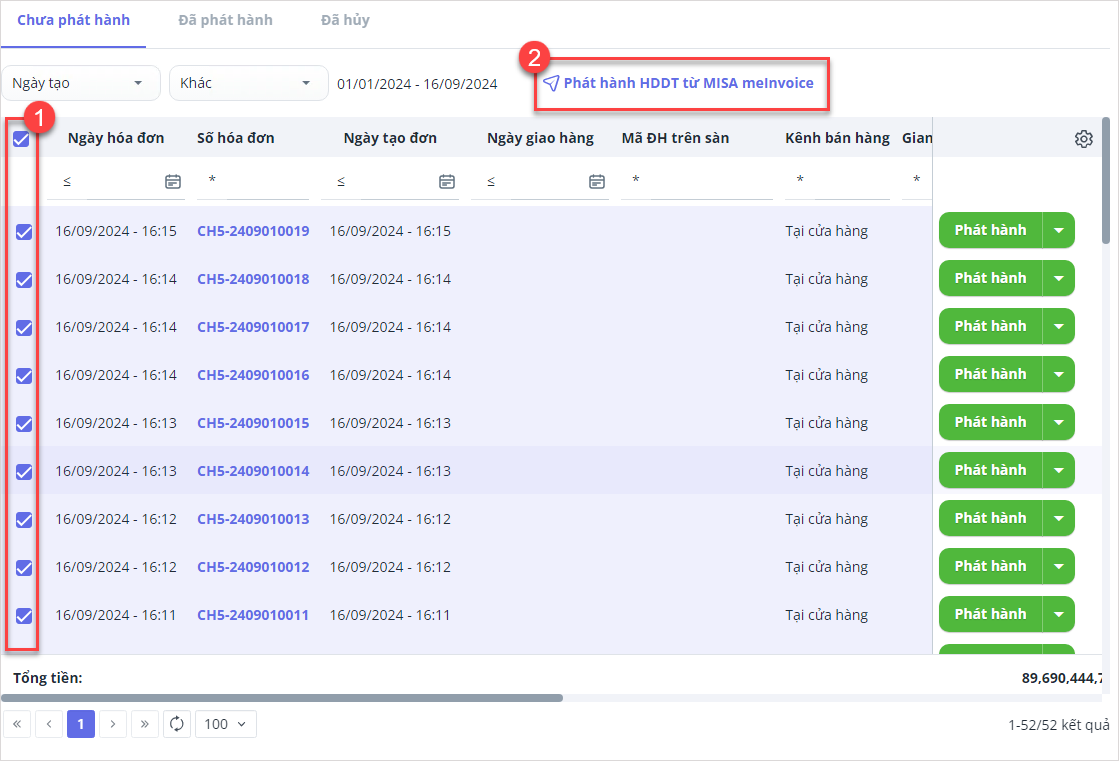Switch to the Đã phát hành tab
Image resolution: width=1119 pixels, height=761 pixels.
click(x=225, y=20)
